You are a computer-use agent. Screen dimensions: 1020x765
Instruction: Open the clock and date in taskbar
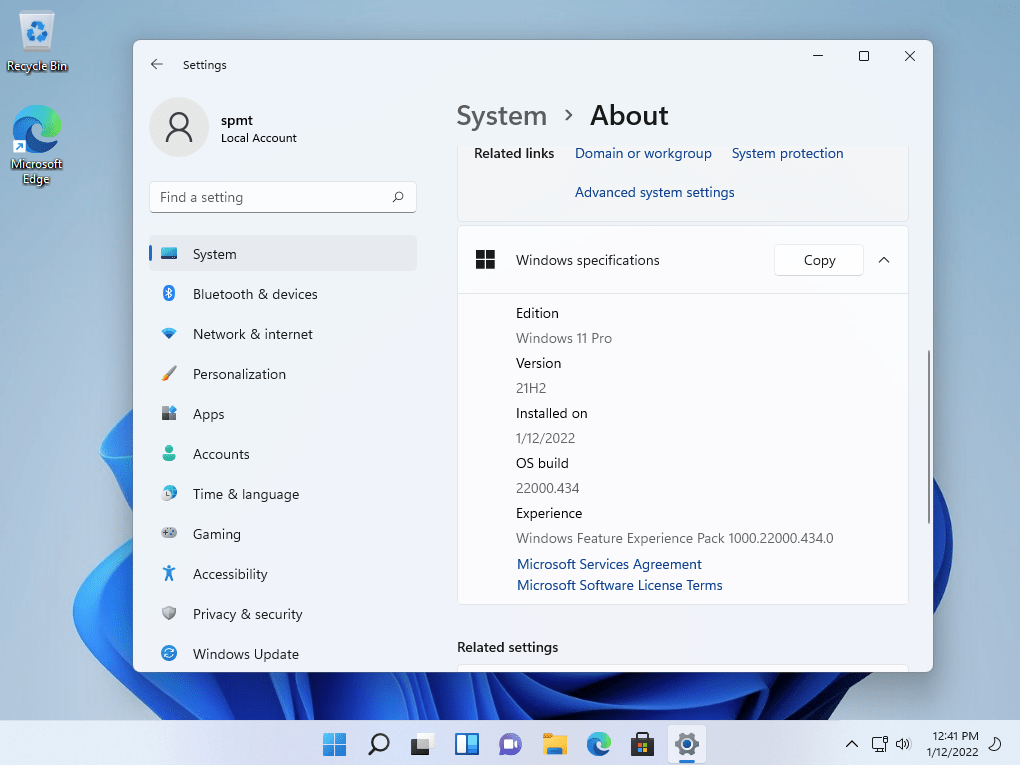[x=952, y=744]
